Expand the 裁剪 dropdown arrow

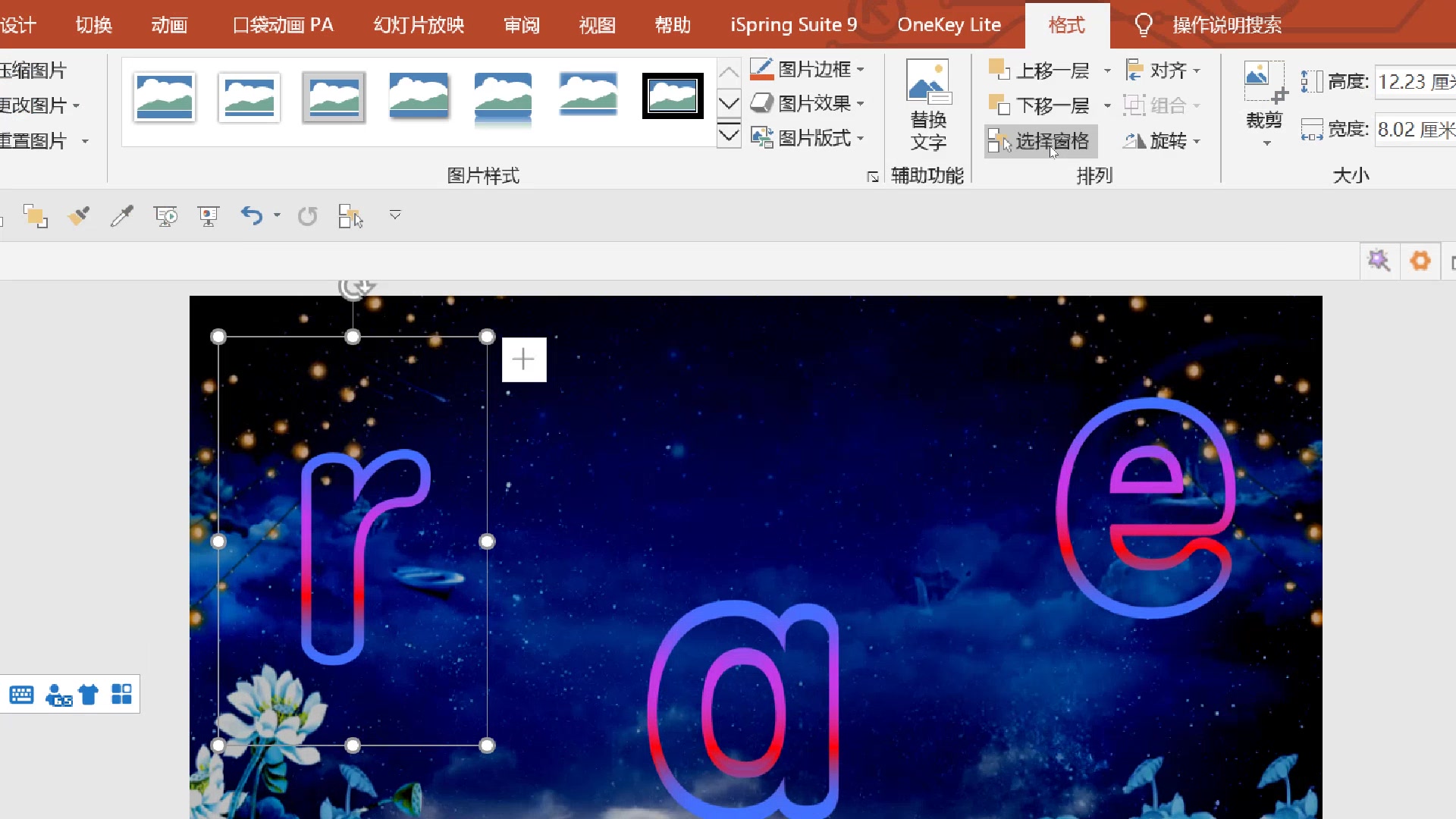tap(1266, 143)
